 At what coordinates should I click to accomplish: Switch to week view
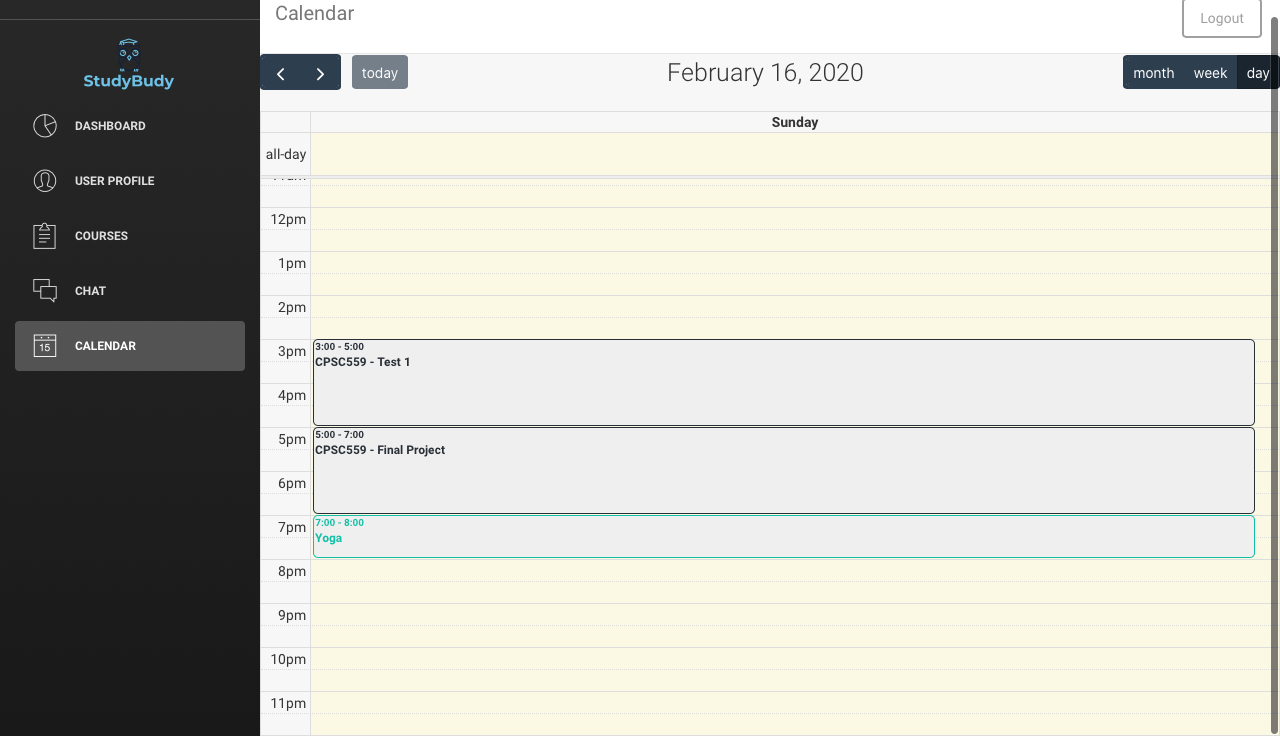[1210, 73]
